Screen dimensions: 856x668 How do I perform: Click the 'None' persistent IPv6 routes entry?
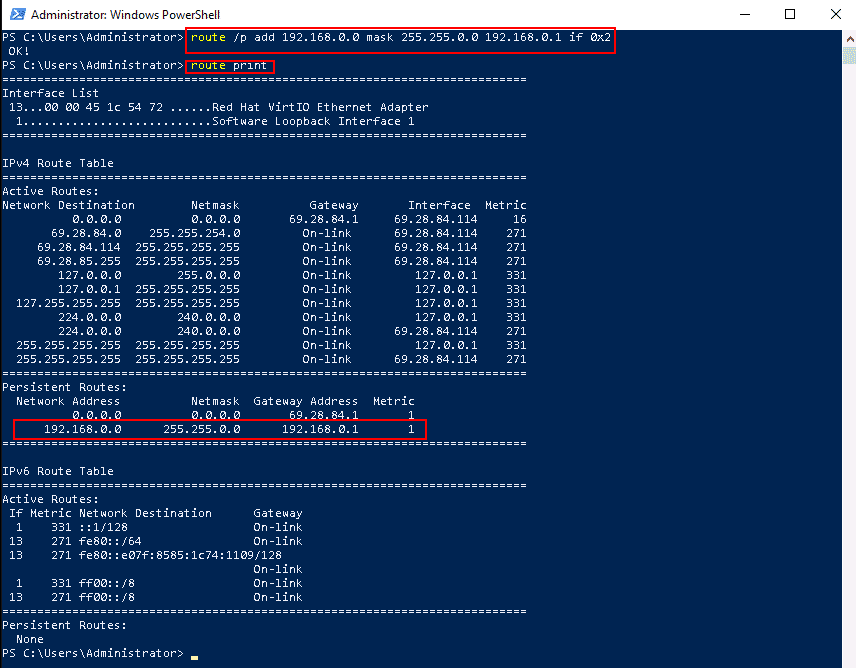[x=29, y=639]
